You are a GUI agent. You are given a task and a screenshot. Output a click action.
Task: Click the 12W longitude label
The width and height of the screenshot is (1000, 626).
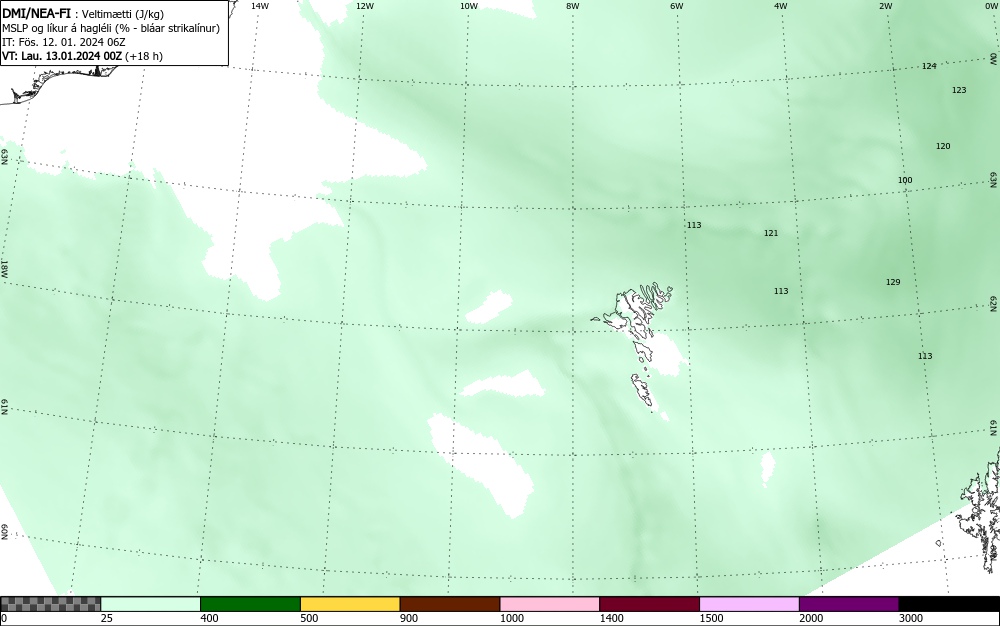point(364,6)
